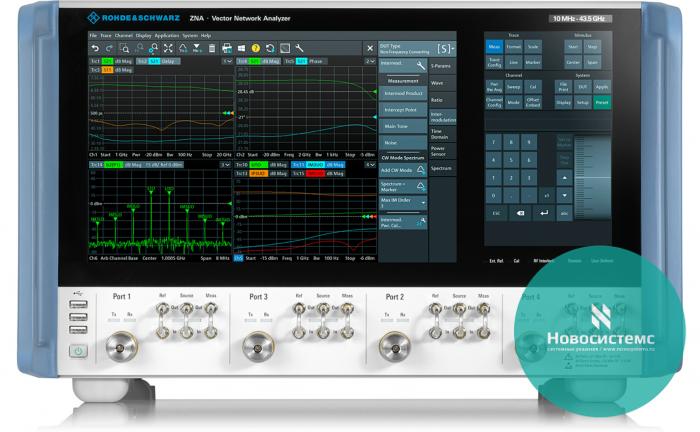
Task: Click the Print icon in the toolbar
Action: (227, 48)
